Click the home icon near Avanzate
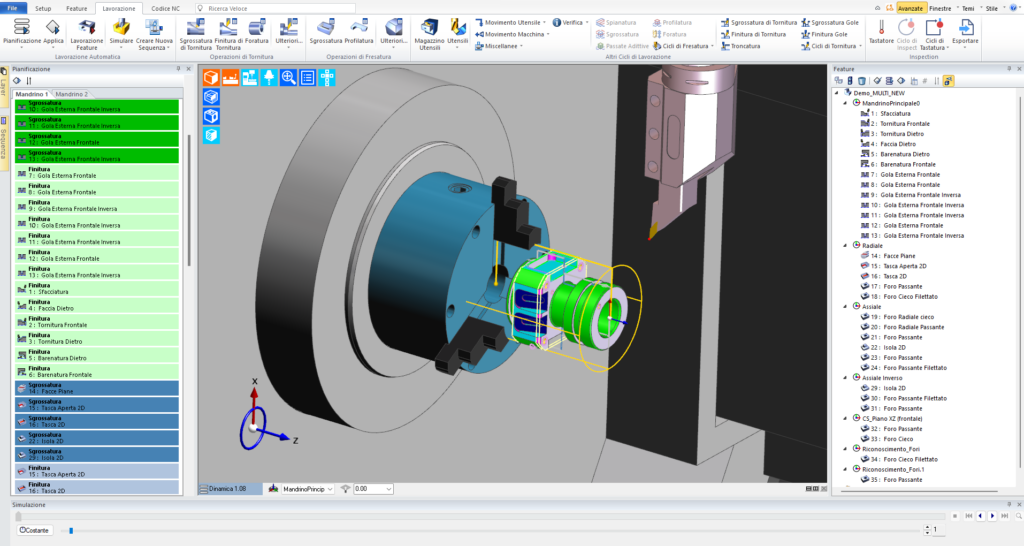 [x=877, y=8]
